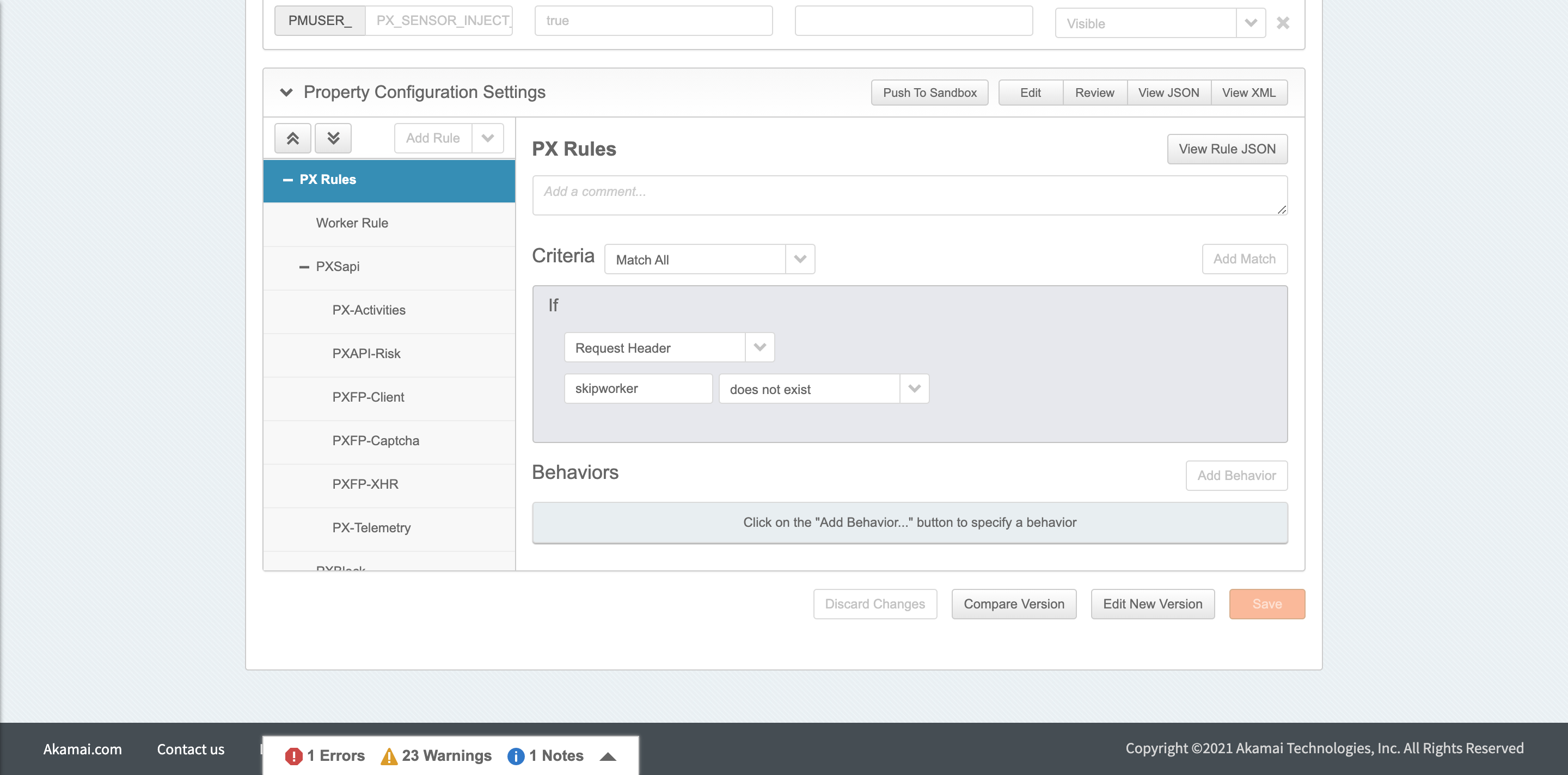Collapse the PX Rules tree node
Screen dimensions: 1568x775
coord(288,180)
